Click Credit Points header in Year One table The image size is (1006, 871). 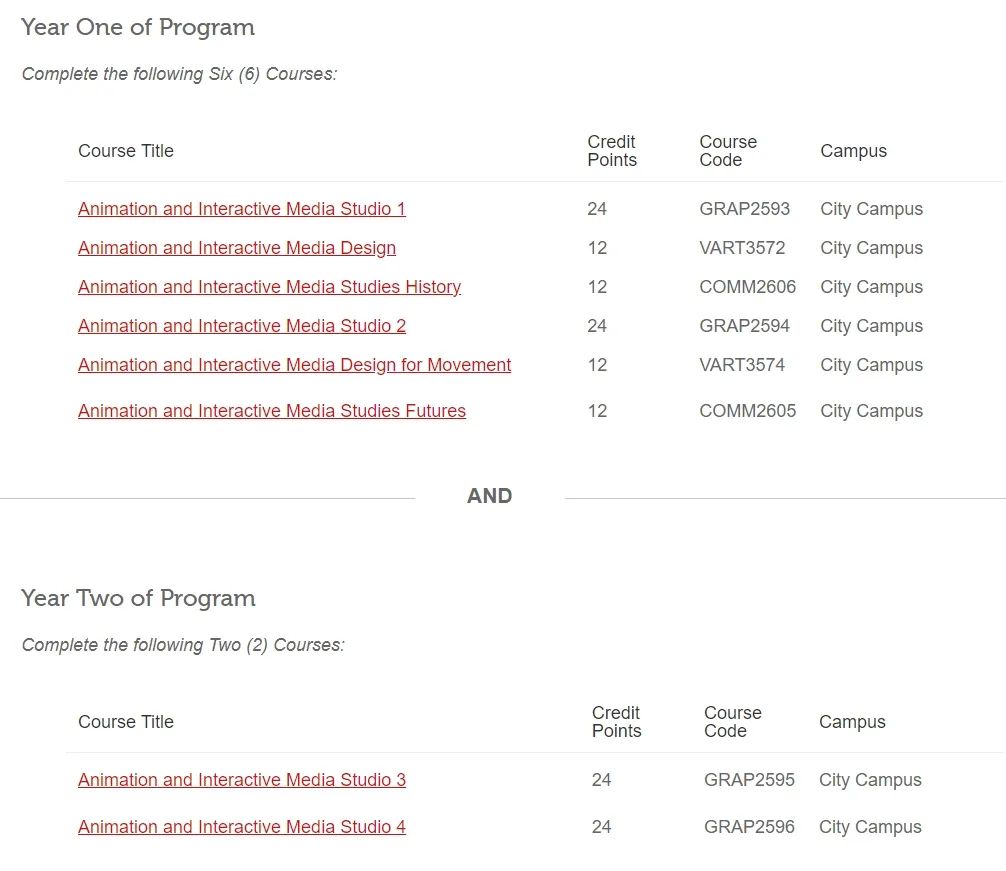[x=612, y=151]
